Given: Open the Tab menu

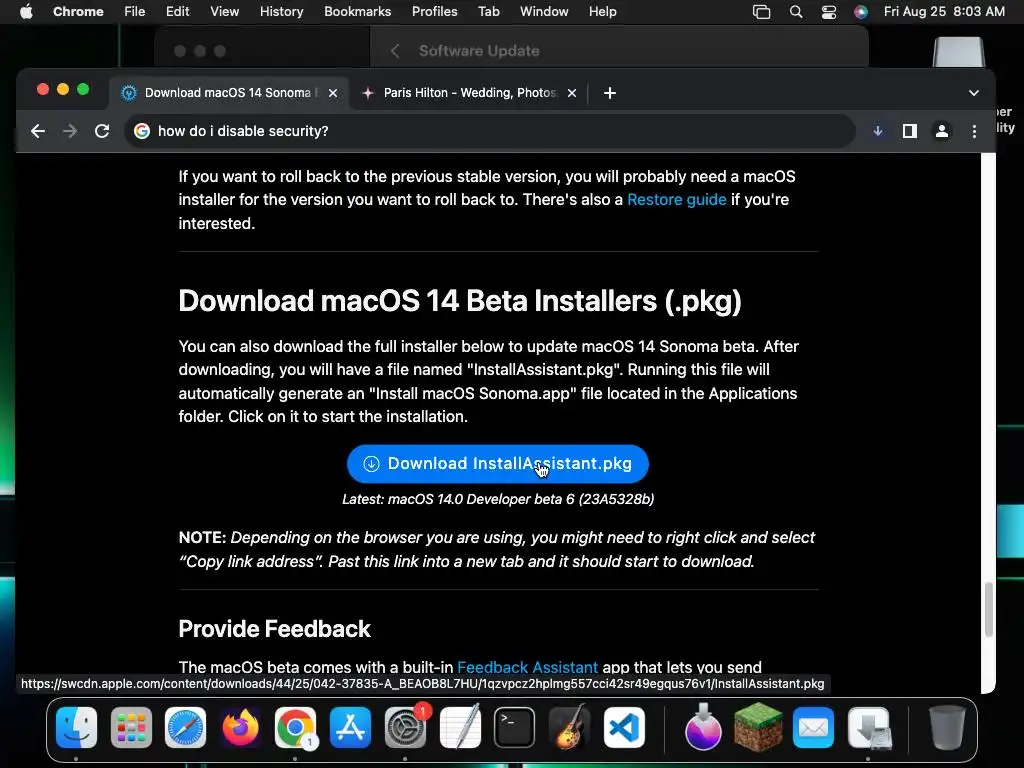Looking at the screenshot, I should click(x=488, y=12).
